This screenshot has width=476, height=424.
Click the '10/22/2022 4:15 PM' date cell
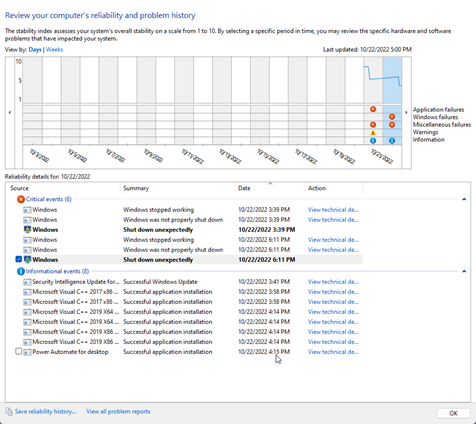tap(264, 352)
